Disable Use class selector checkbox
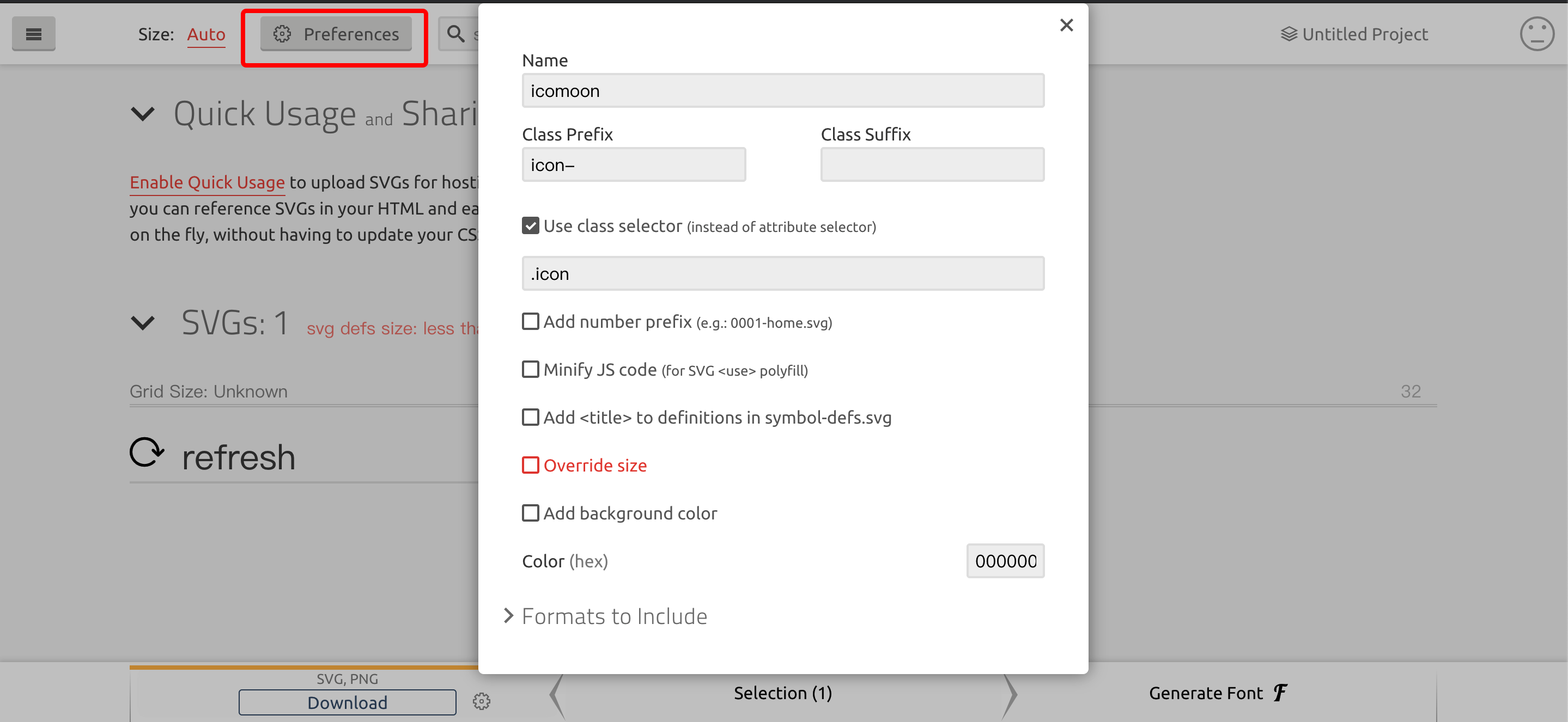The height and width of the screenshot is (722, 1568). pos(530,225)
